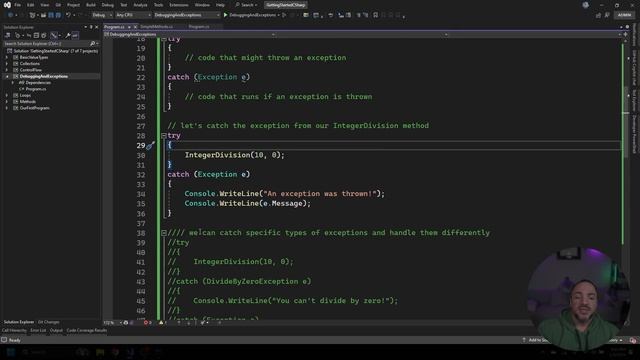Click the Live Share icon near ADMIN
640x360 pixels.
(598, 15)
